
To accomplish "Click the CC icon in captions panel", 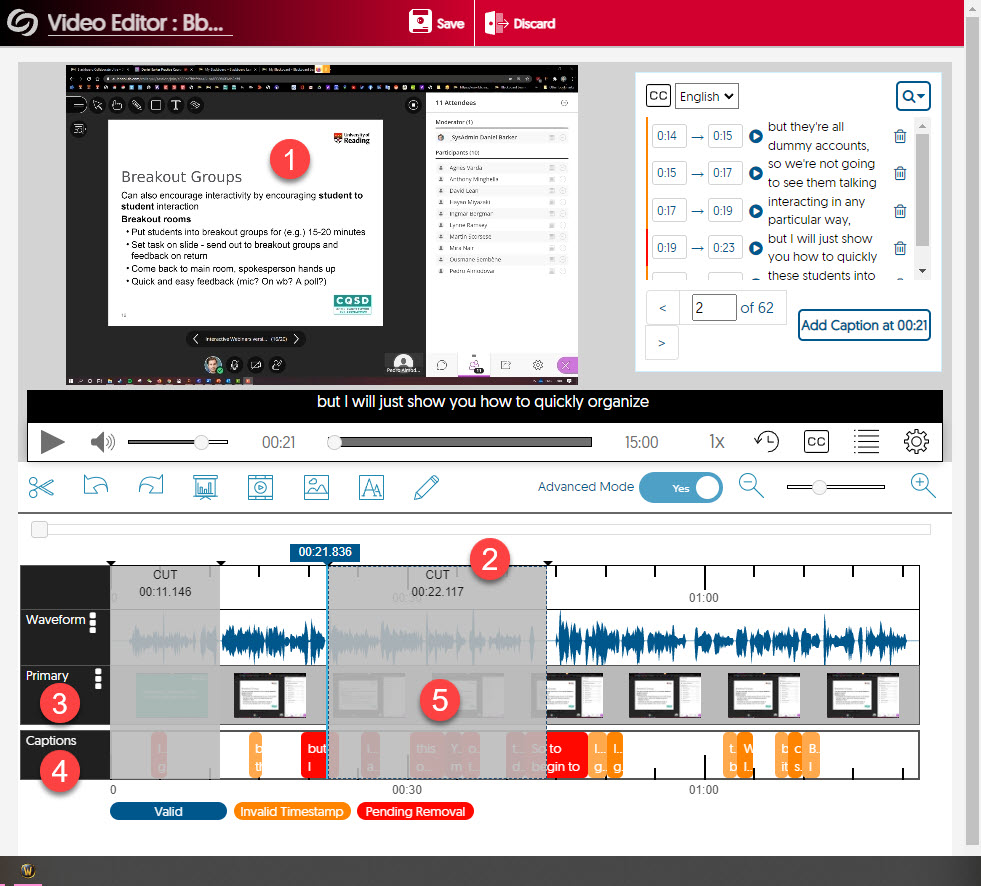I will pos(658,96).
